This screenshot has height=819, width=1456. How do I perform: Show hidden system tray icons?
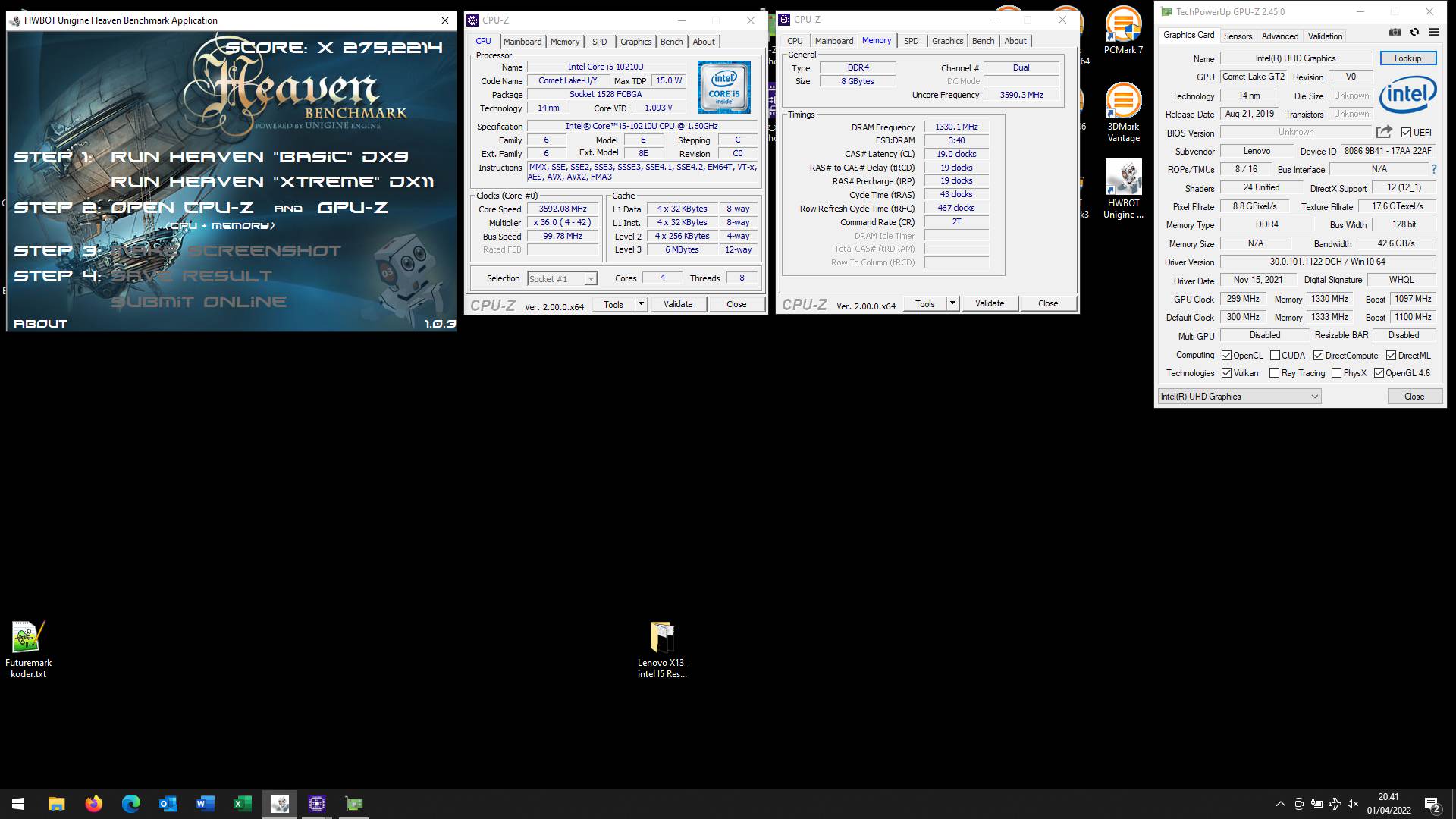pyautogui.click(x=1281, y=804)
